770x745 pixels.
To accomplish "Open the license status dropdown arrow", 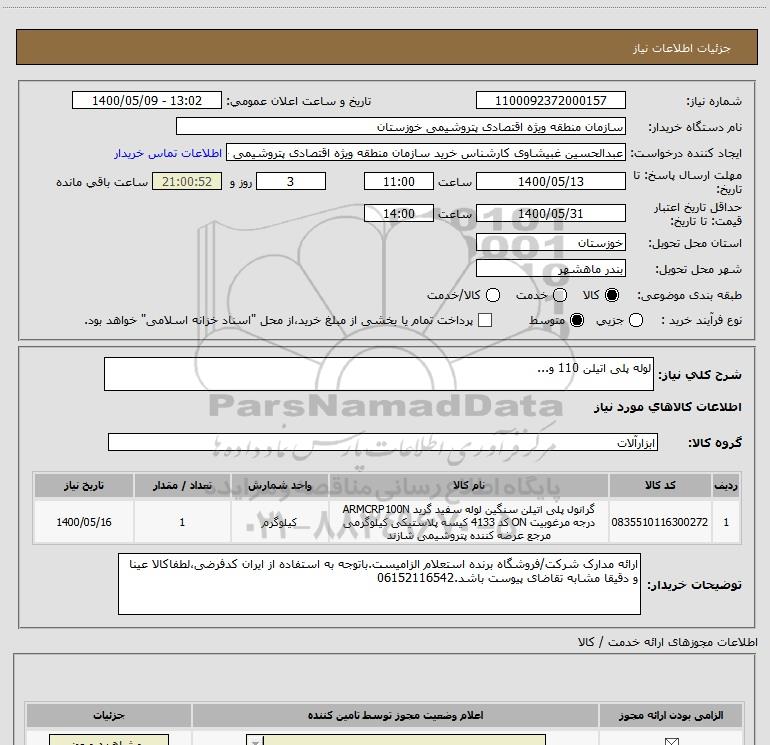I will pyautogui.click(x=255, y=741).
